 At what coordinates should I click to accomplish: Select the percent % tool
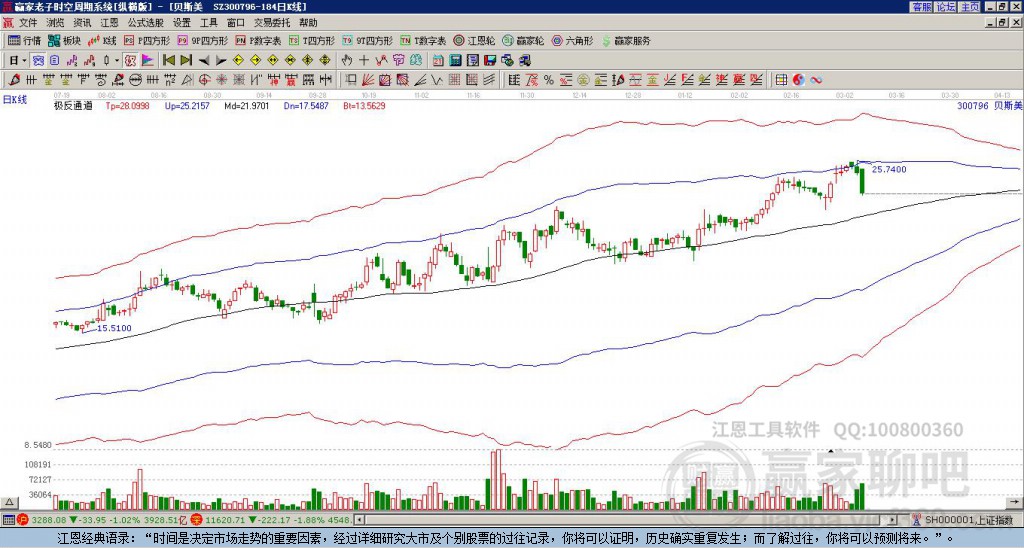click(549, 80)
